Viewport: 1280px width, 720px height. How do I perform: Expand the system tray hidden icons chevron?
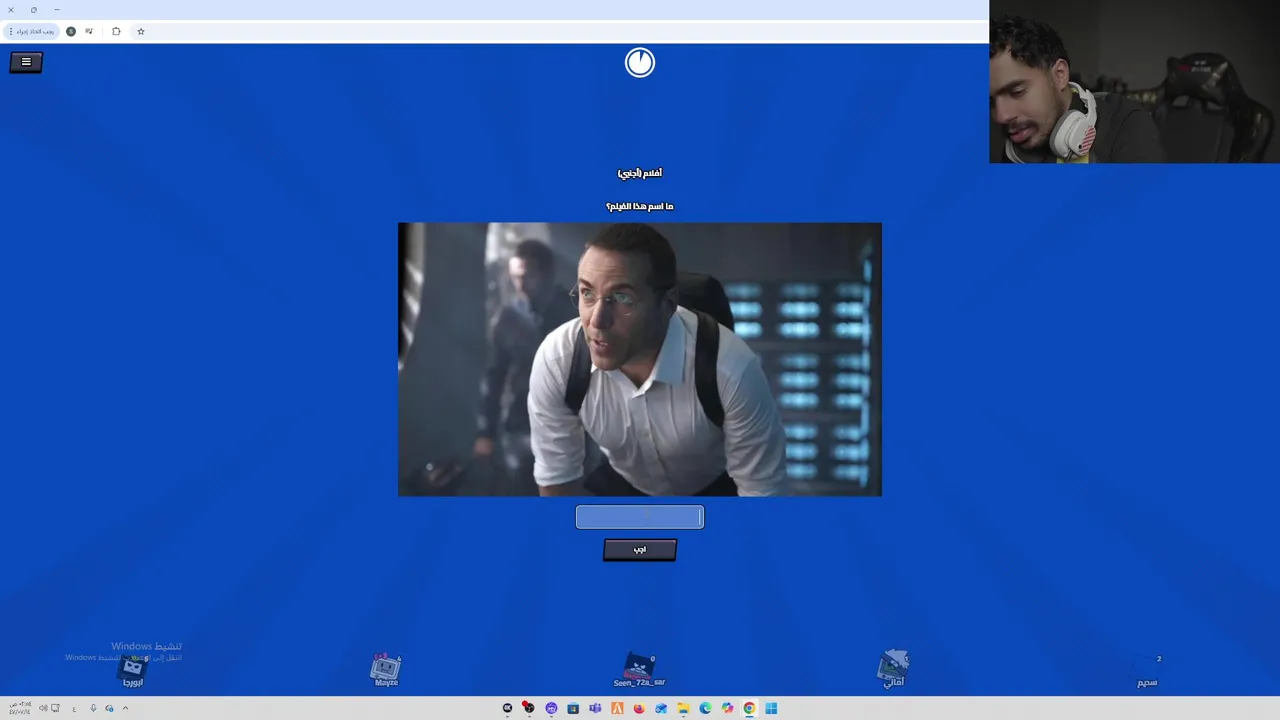coord(125,708)
